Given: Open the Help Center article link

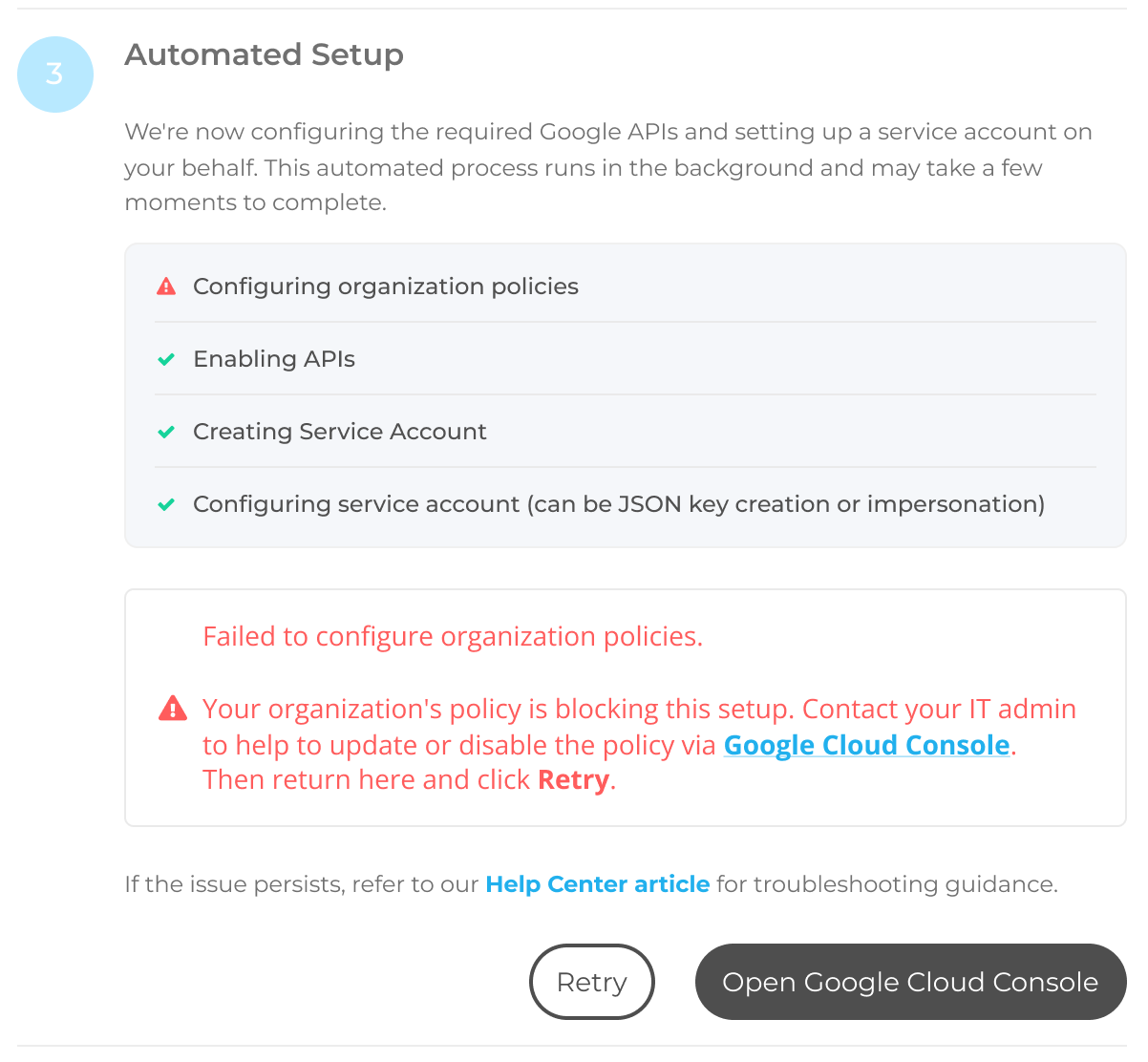Looking at the screenshot, I should (x=598, y=884).
